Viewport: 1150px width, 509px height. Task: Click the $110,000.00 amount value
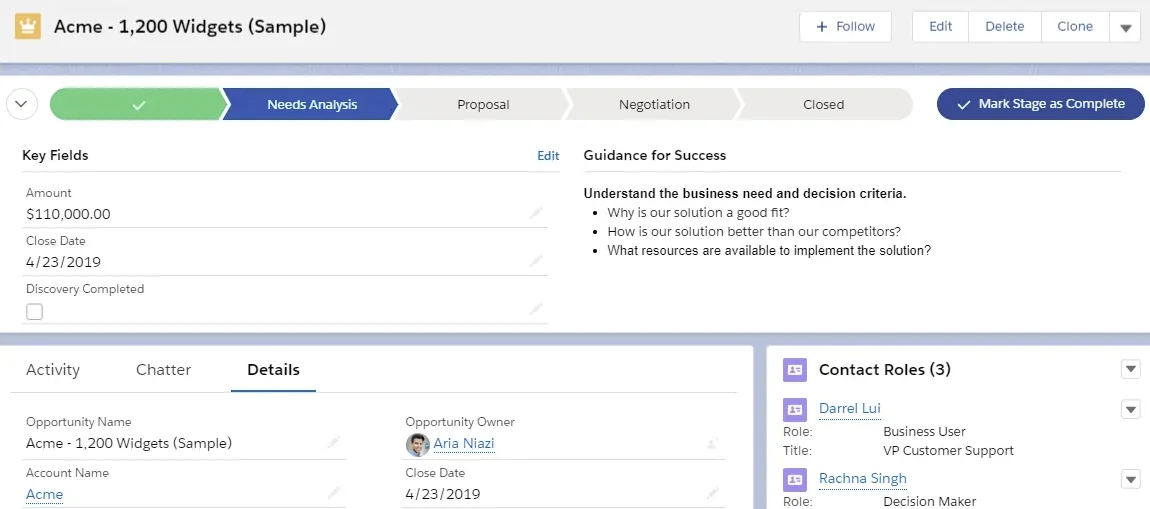pos(68,214)
